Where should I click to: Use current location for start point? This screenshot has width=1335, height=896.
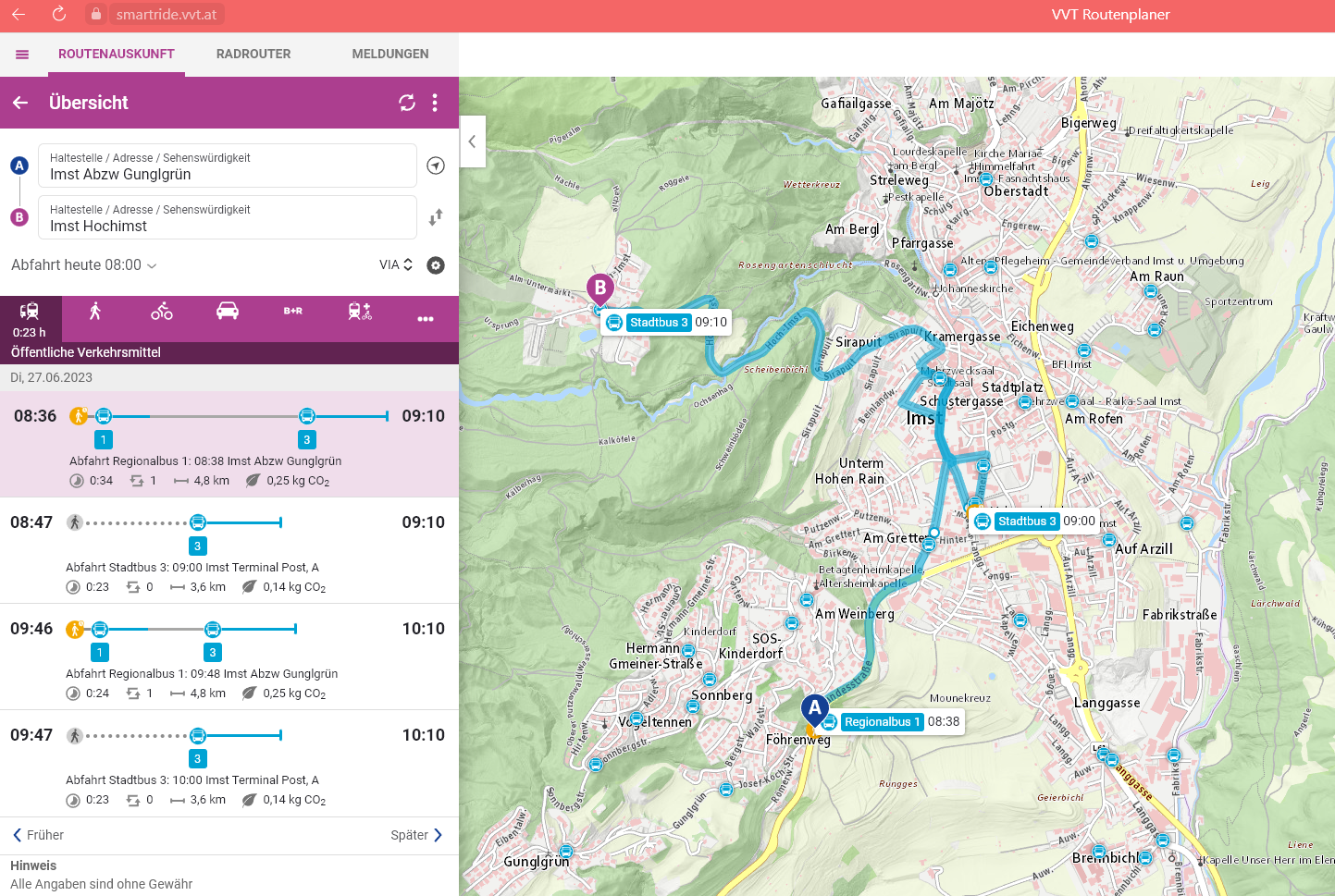pos(436,166)
